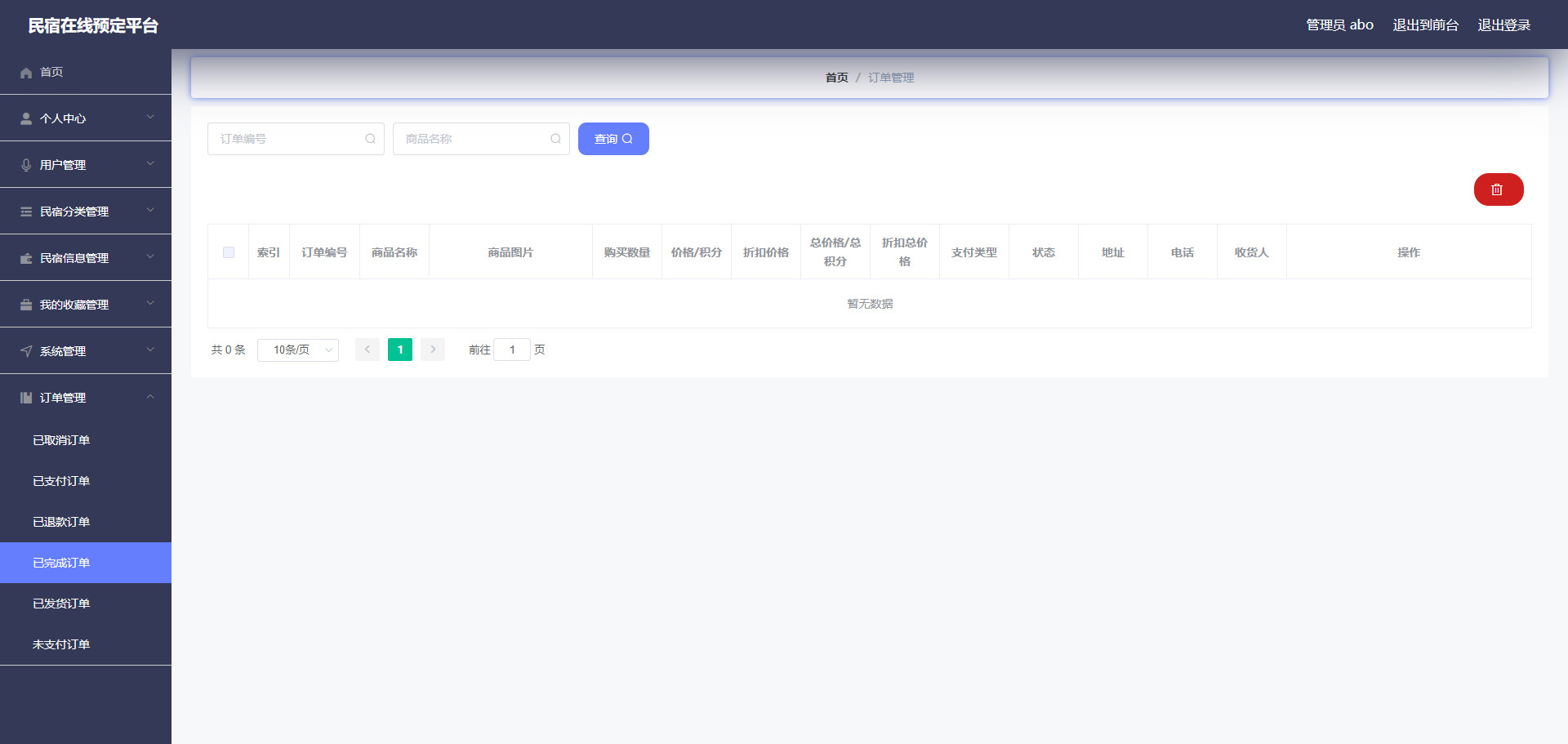This screenshot has width=1568, height=744.
Task: Click the 收货人 column header
Action: tap(1252, 252)
